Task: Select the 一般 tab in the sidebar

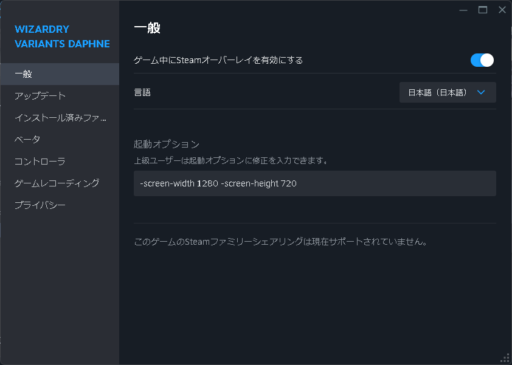Action: coord(60,74)
